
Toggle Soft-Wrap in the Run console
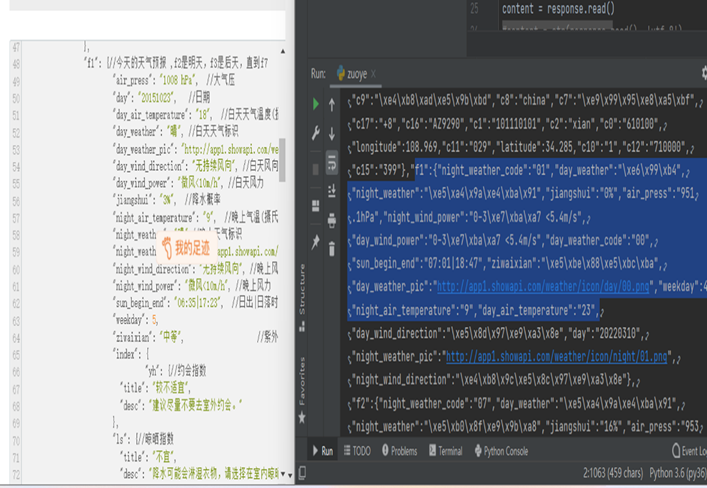(332, 162)
